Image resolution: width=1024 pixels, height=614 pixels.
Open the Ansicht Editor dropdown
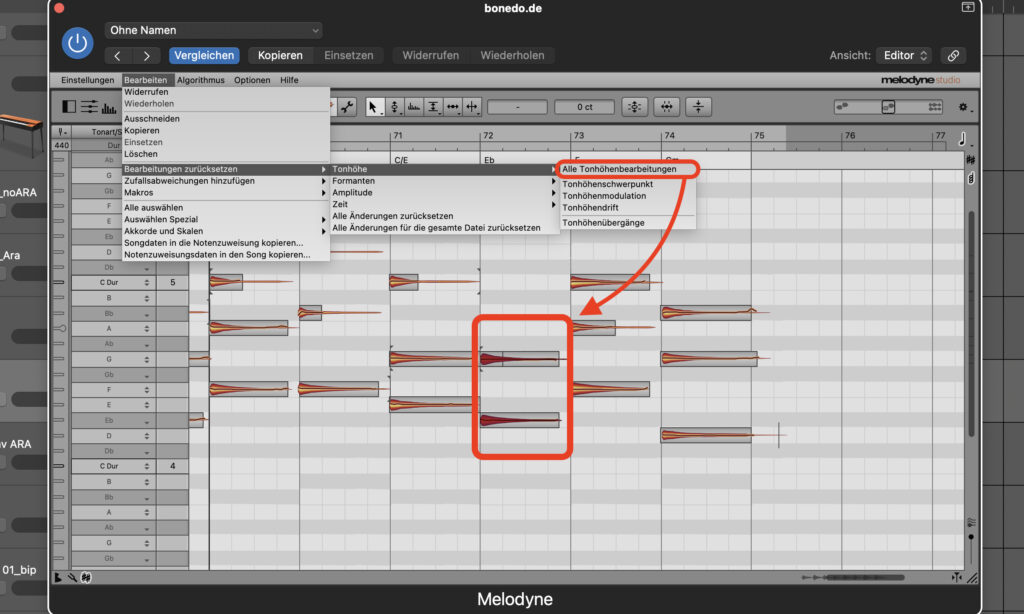[x=905, y=56]
